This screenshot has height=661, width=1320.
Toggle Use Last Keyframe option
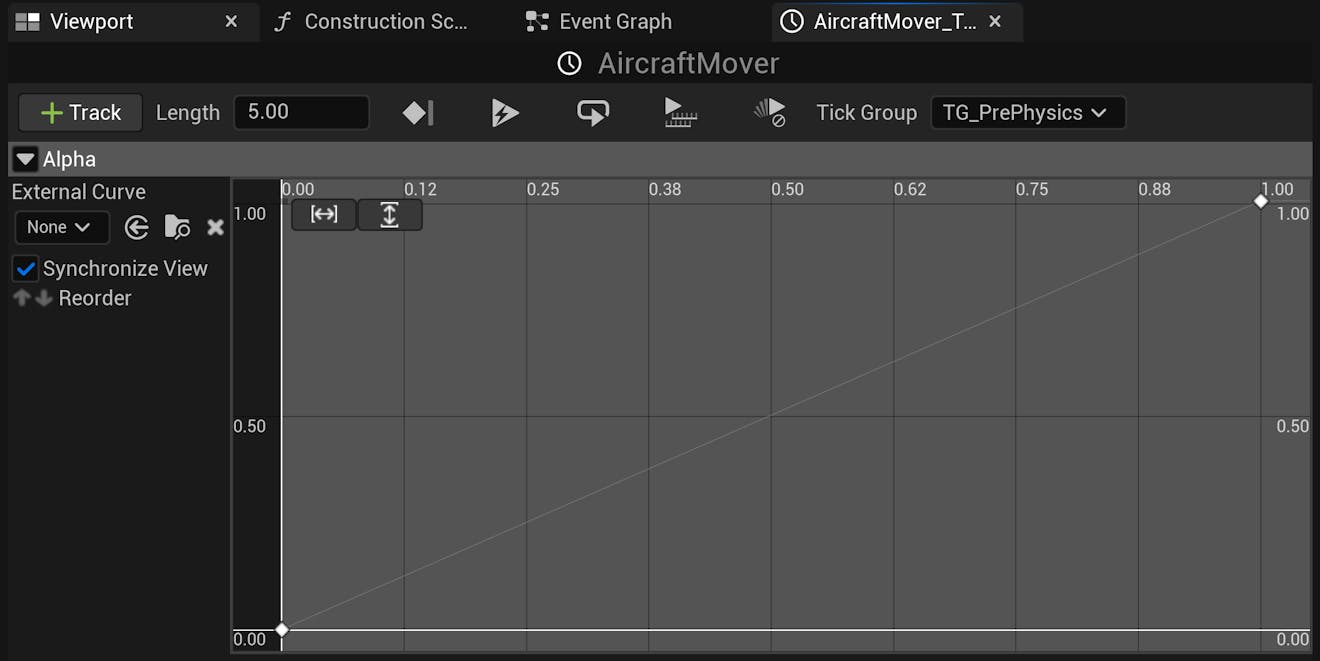click(418, 113)
